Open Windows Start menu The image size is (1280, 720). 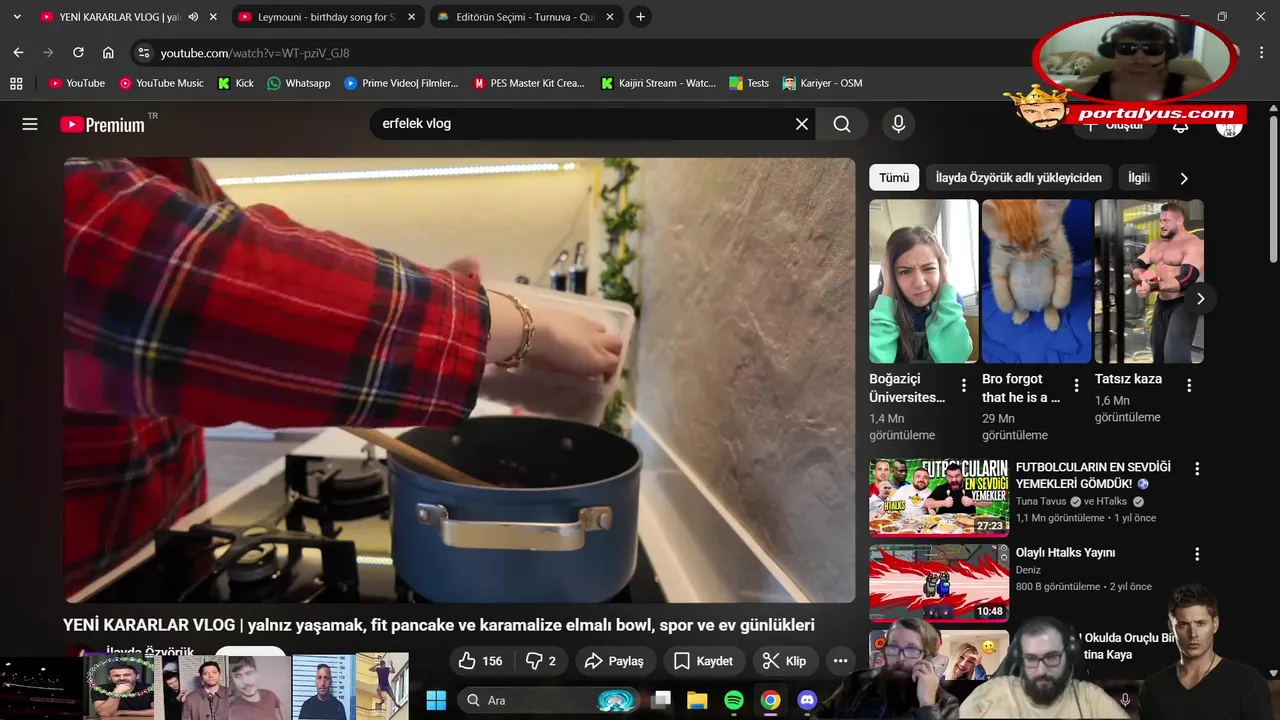click(436, 700)
